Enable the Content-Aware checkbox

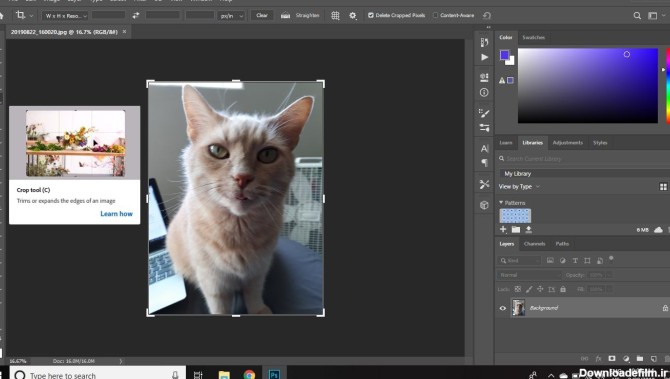[x=435, y=15]
